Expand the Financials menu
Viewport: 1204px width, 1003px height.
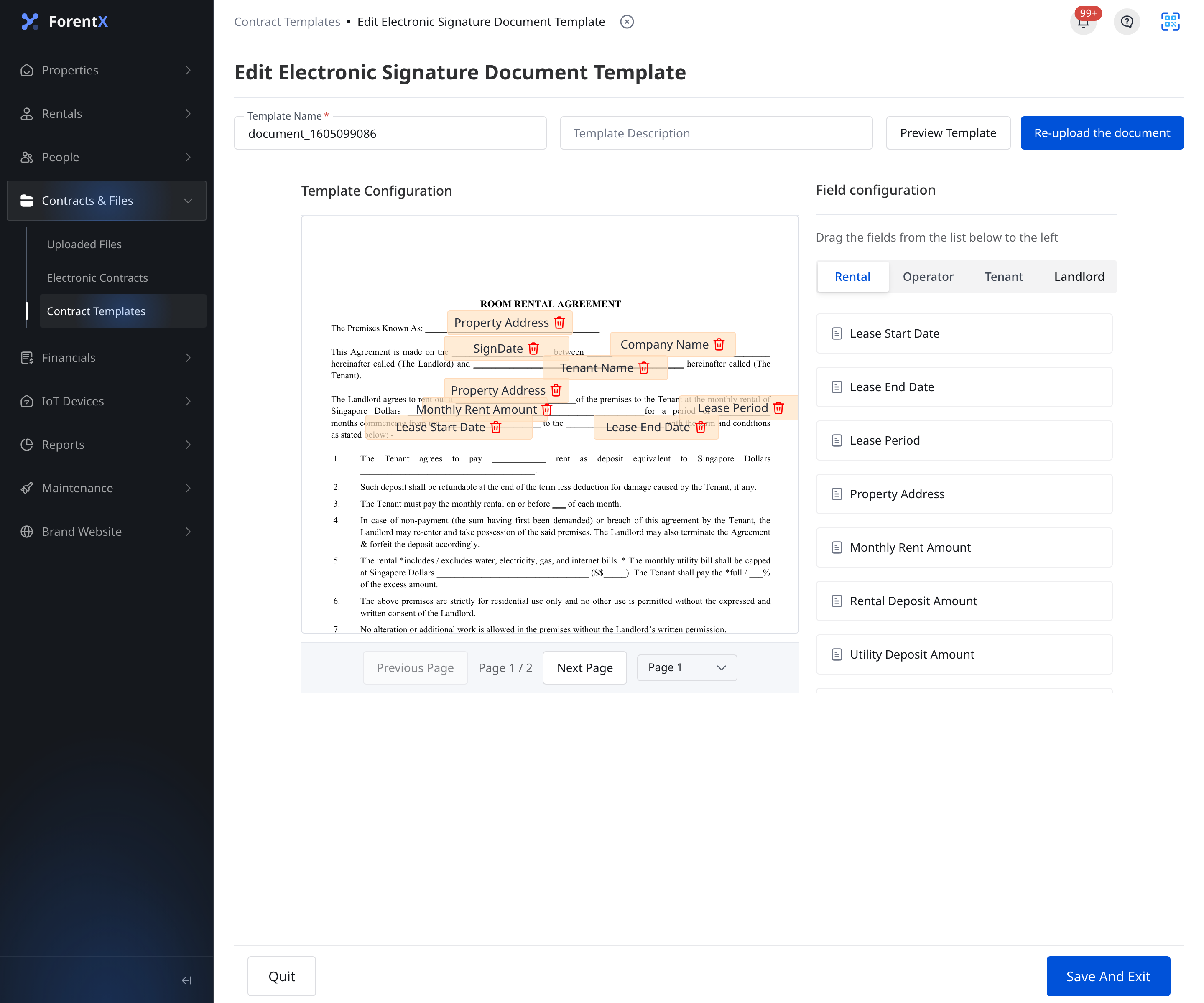click(107, 358)
